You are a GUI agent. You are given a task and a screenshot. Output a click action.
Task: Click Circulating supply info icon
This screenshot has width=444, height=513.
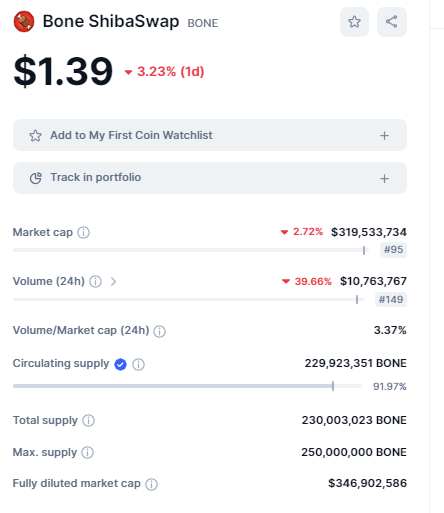138,364
